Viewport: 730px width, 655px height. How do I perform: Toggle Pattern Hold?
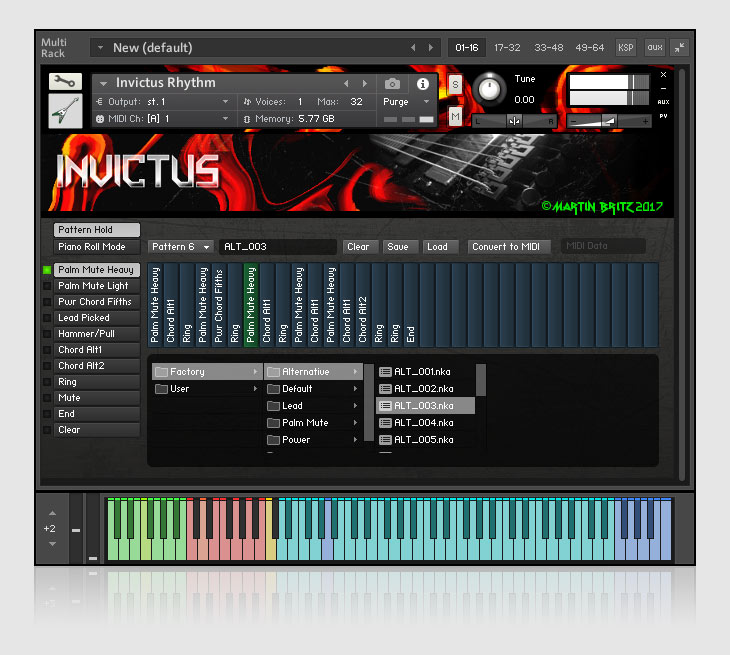[97, 230]
